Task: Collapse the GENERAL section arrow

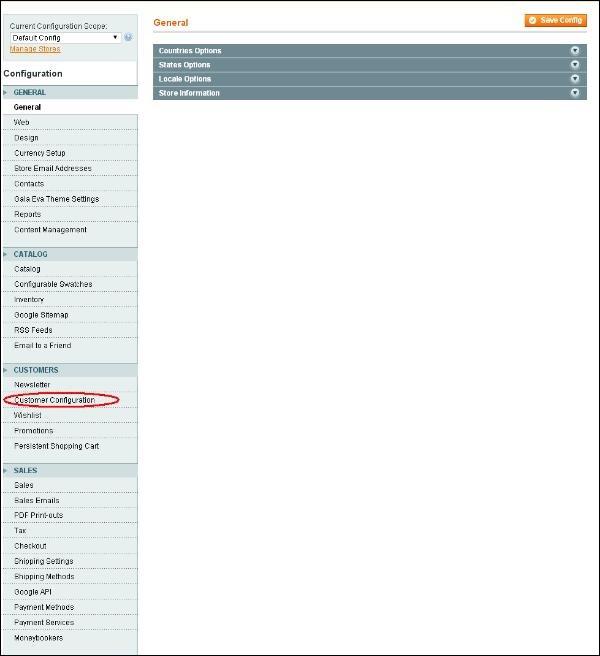Action: point(5,92)
